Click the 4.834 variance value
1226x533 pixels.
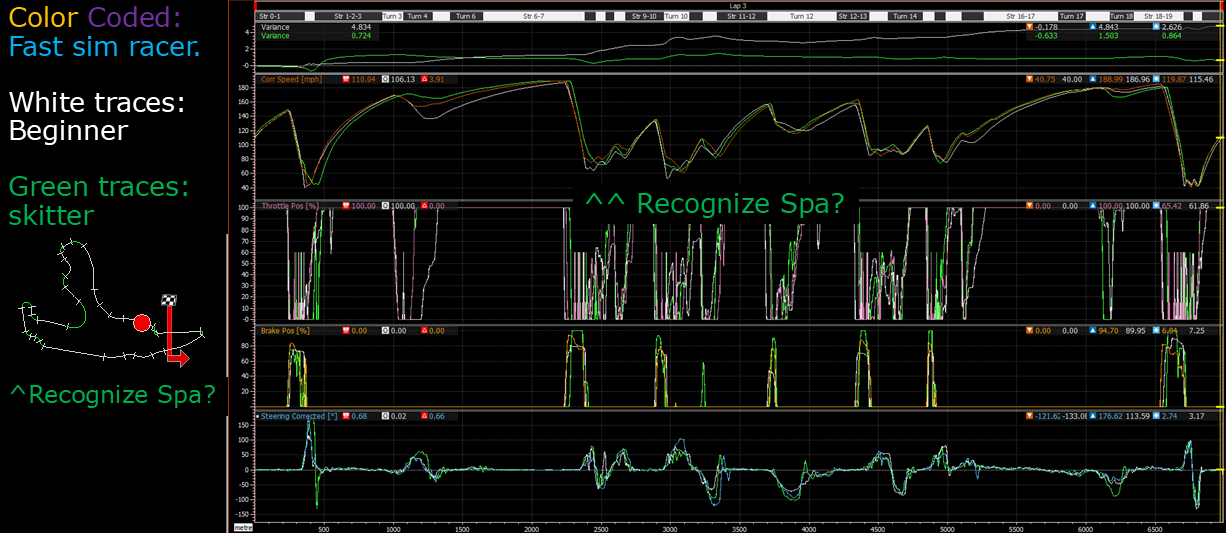362,27
